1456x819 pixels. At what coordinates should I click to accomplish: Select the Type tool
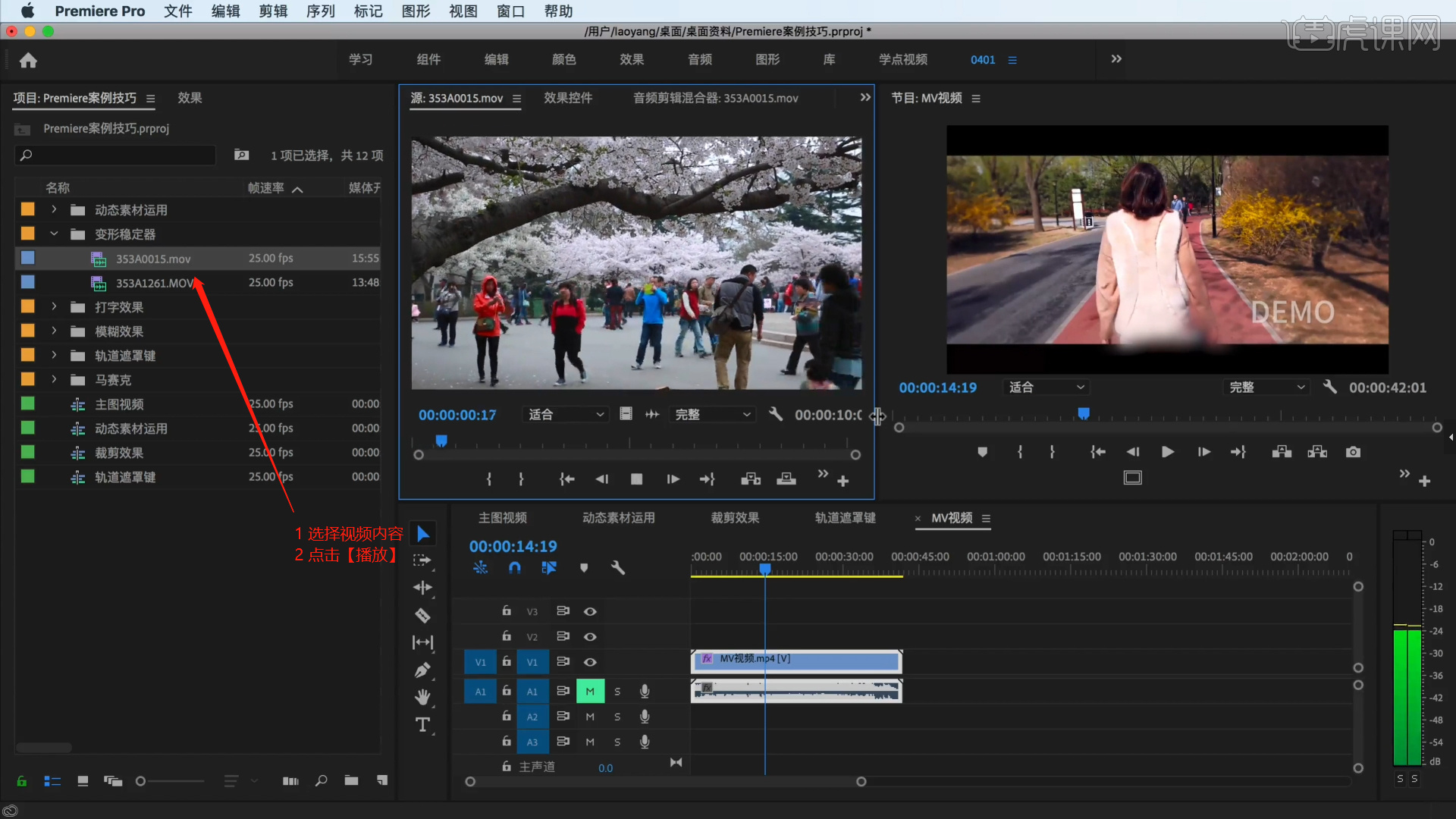[422, 725]
